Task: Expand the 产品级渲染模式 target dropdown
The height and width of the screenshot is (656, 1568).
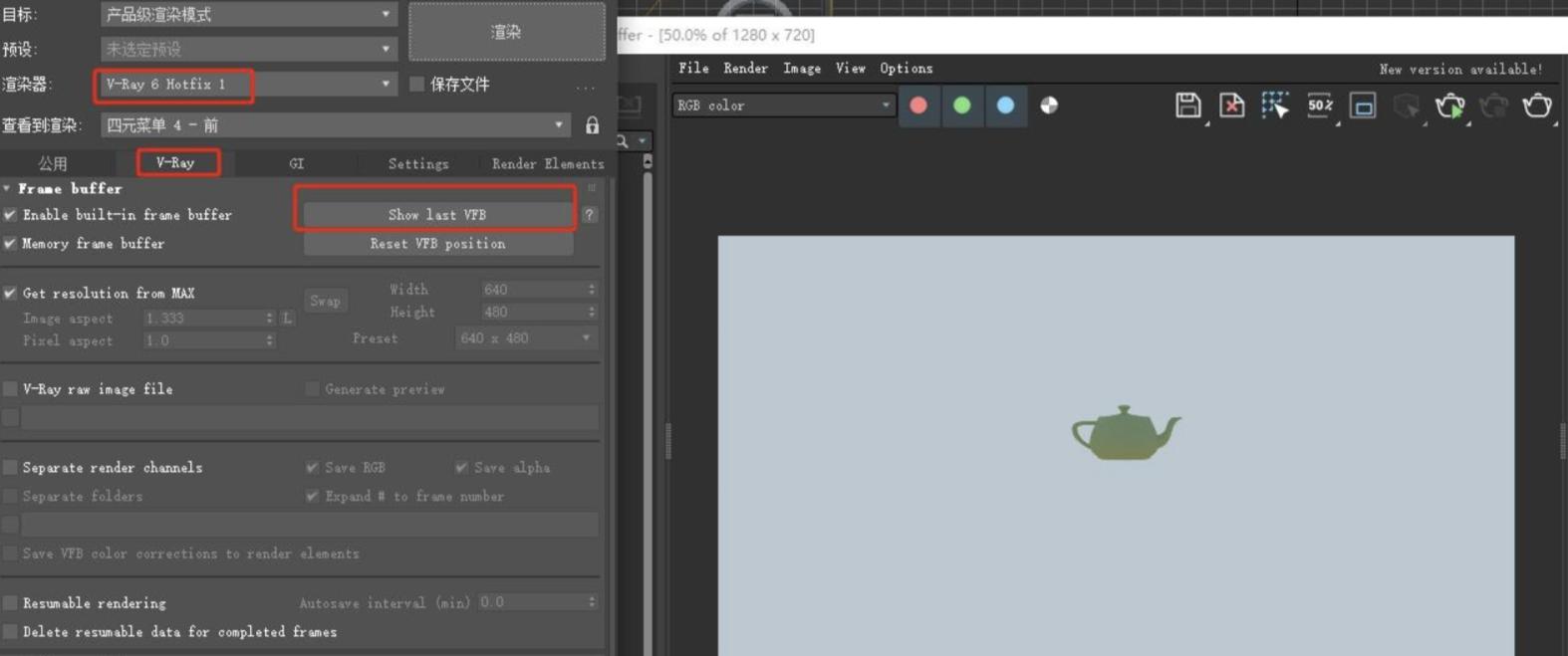Action: pyautogui.click(x=247, y=15)
